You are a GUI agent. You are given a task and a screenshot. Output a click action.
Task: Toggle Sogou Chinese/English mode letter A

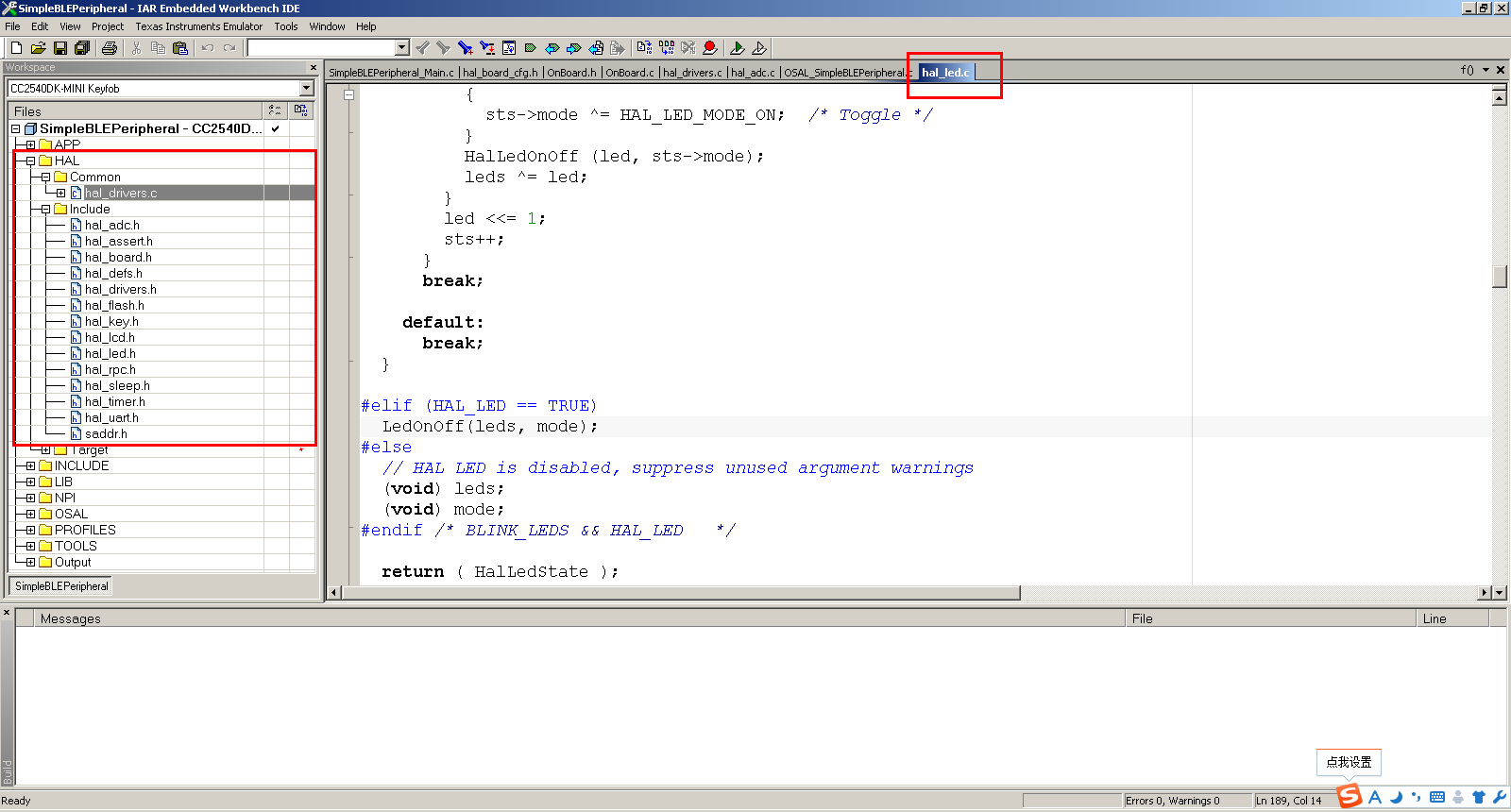tap(1375, 797)
